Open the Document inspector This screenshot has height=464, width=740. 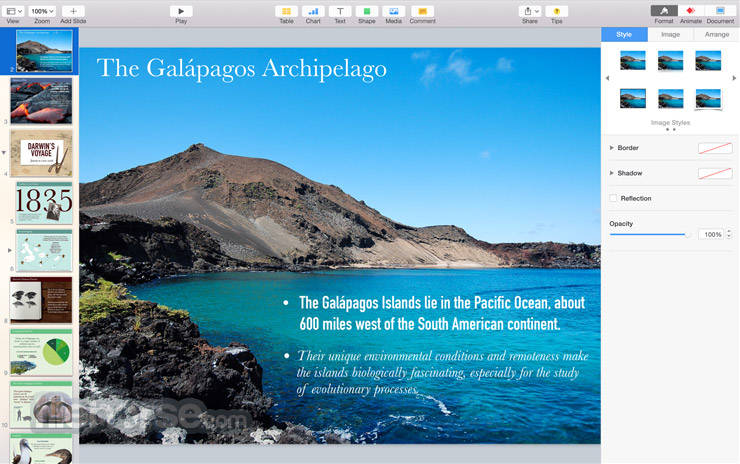[x=720, y=10]
